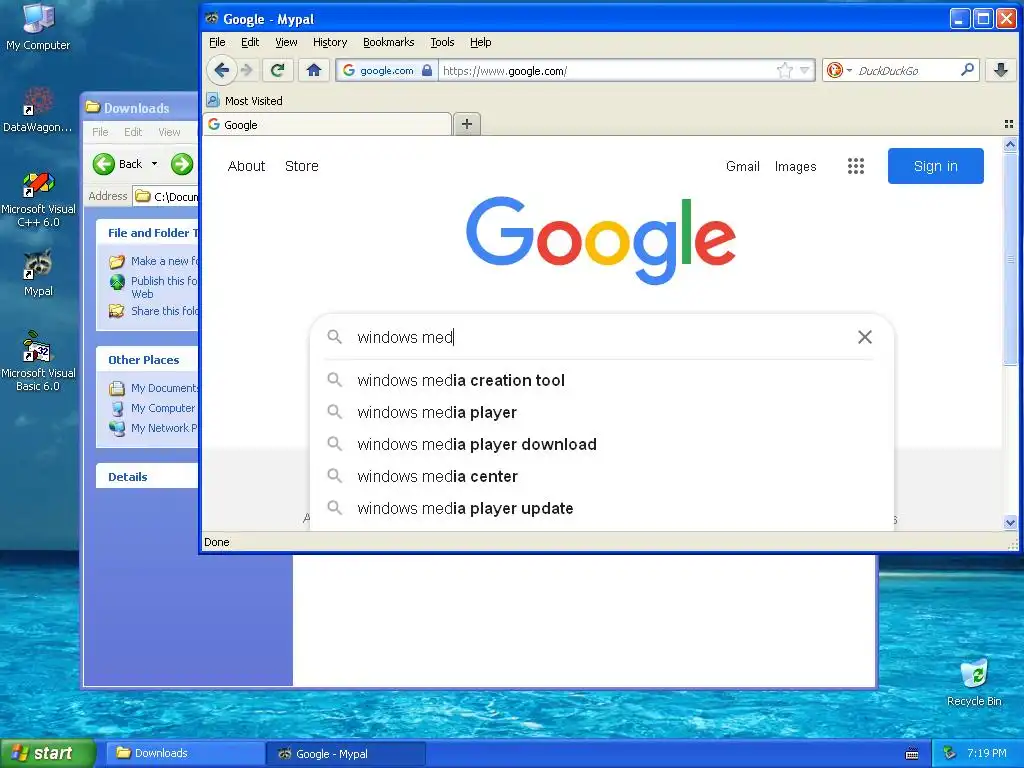Screen dimensions: 1024x768
Task: Open the Help menu
Action: (x=481, y=42)
